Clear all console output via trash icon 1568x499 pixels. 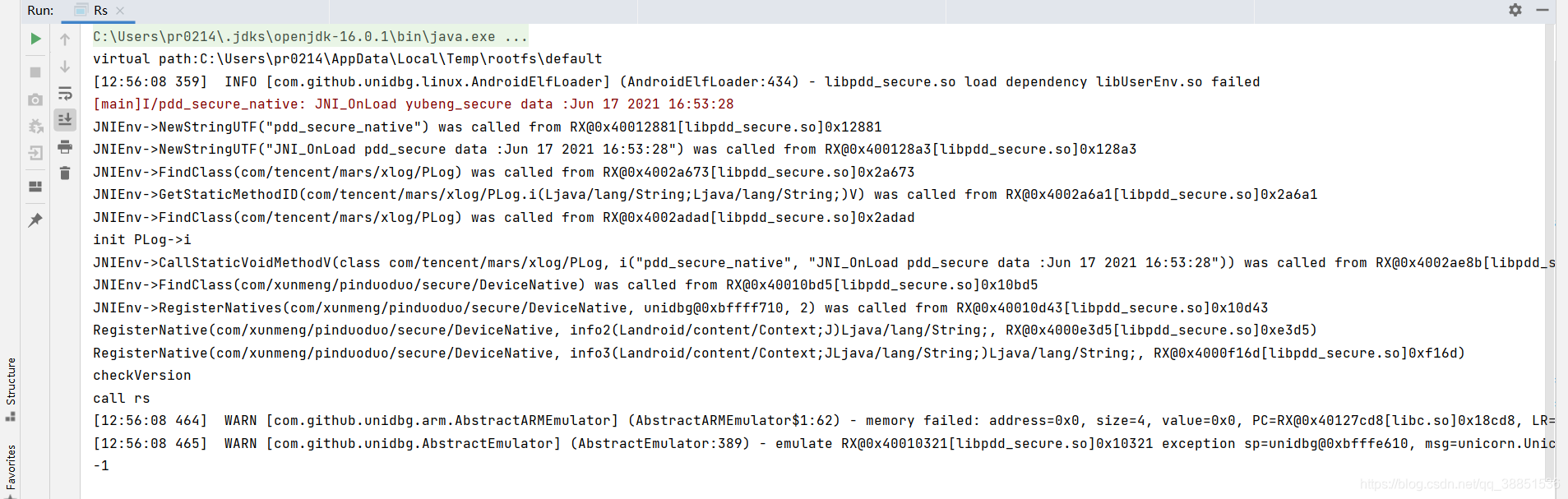point(65,173)
